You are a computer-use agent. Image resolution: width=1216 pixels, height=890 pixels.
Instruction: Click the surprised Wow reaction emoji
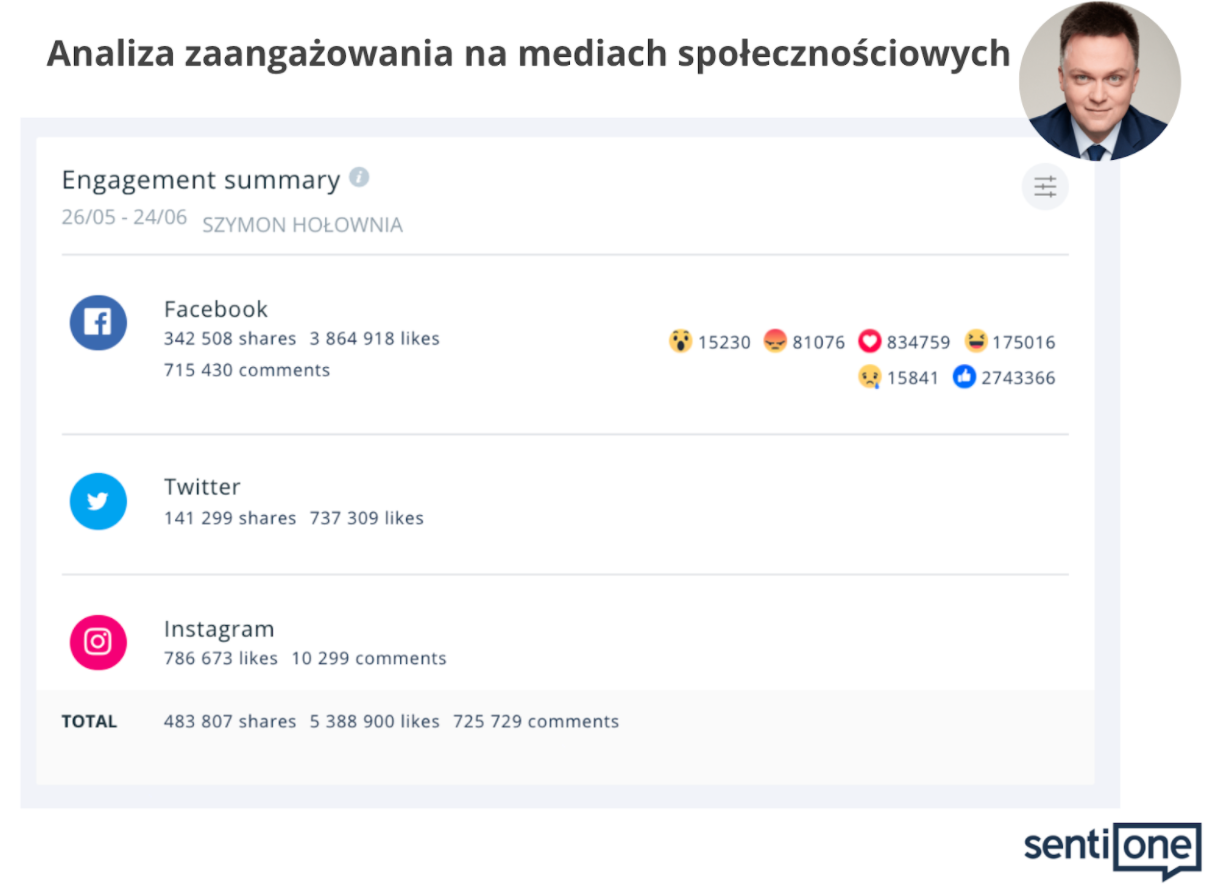point(681,341)
